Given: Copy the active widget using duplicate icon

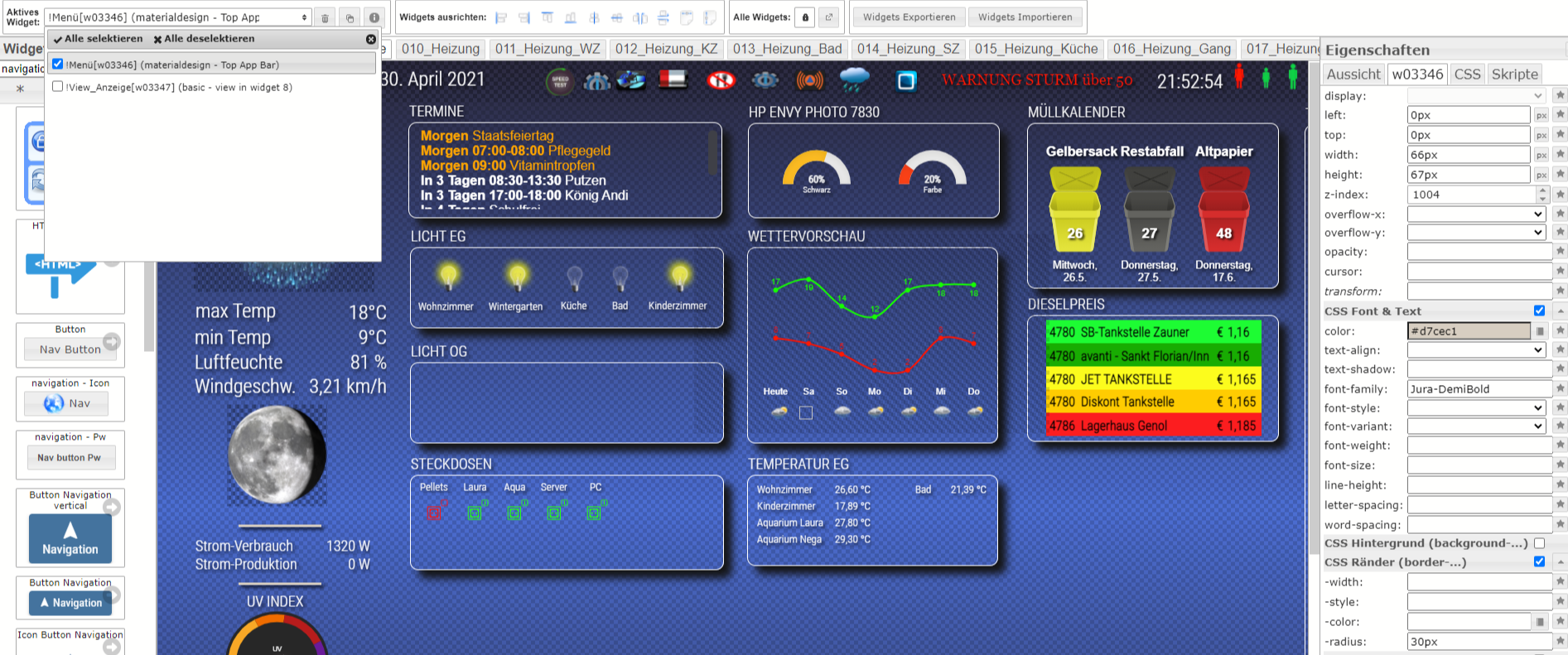Looking at the screenshot, I should click(350, 17).
